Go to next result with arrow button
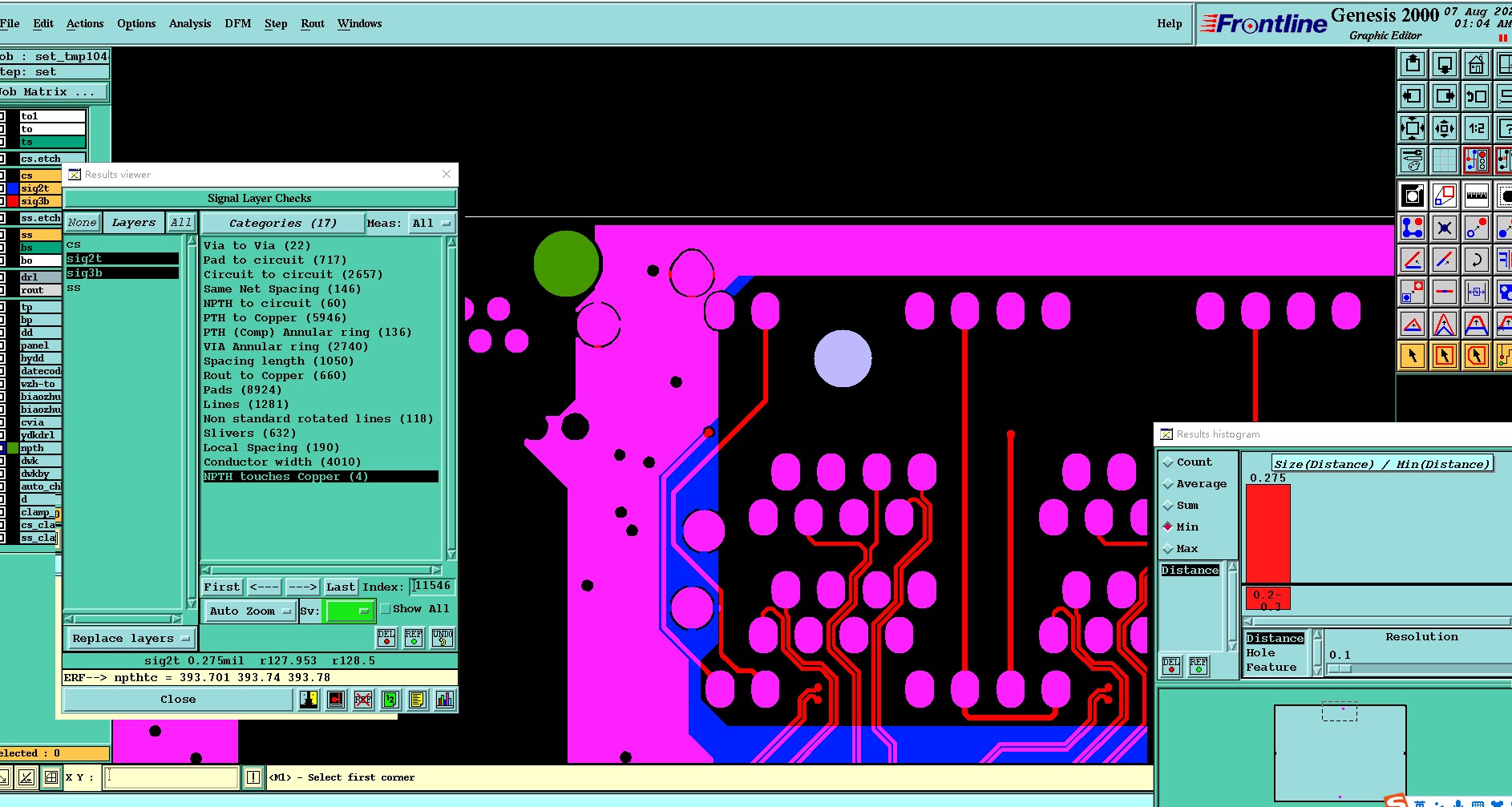The height and width of the screenshot is (807, 1512). [x=302, y=587]
